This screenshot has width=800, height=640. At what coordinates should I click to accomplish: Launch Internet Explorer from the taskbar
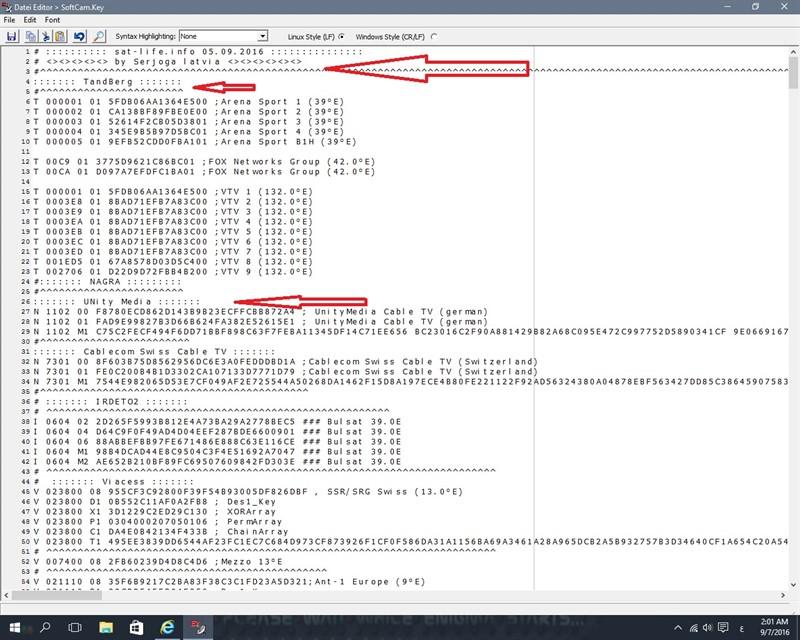click(x=167, y=627)
